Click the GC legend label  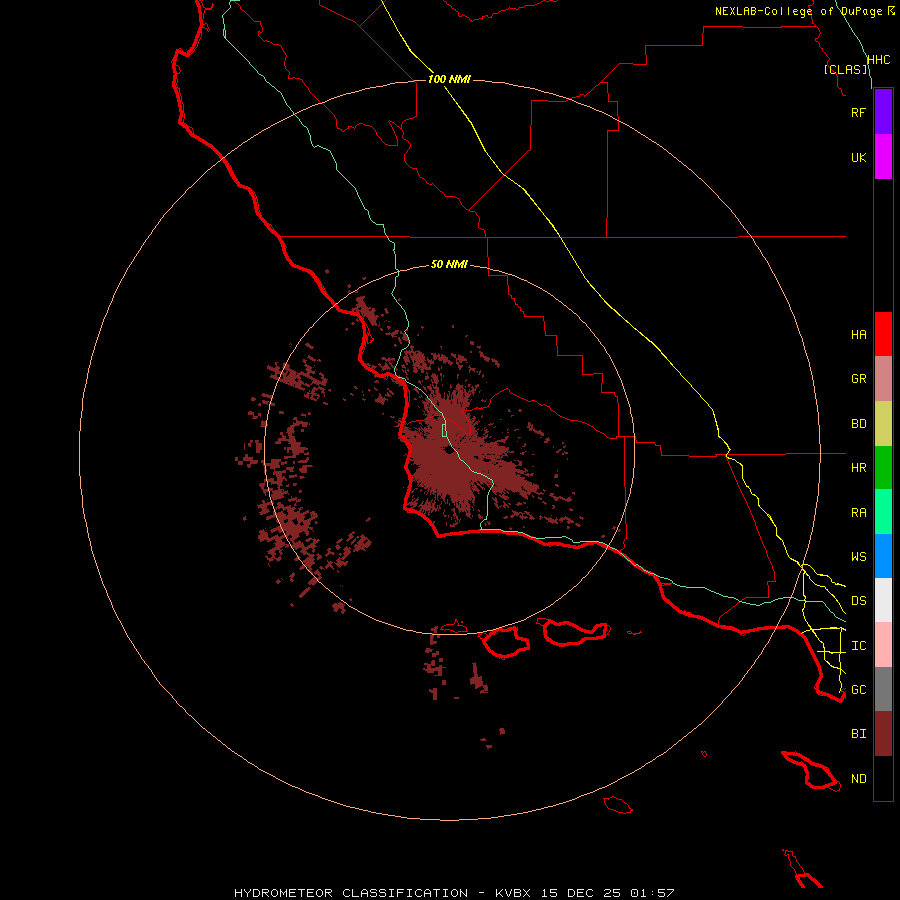coord(858,689)
